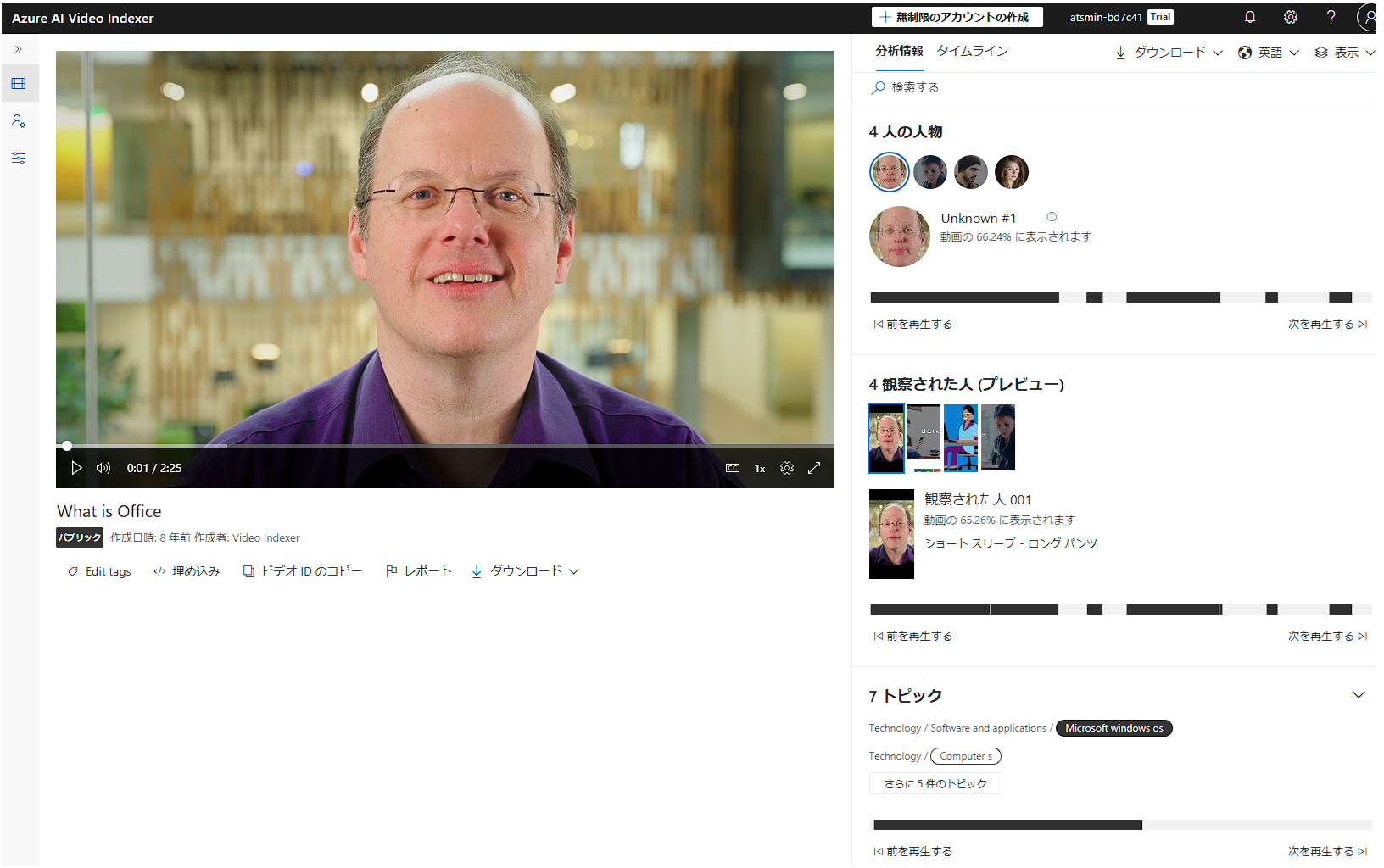Viewport: 1384px width, 868px height.
Task: Select third person face thumbnail with beard
Action: coord(971,172)
